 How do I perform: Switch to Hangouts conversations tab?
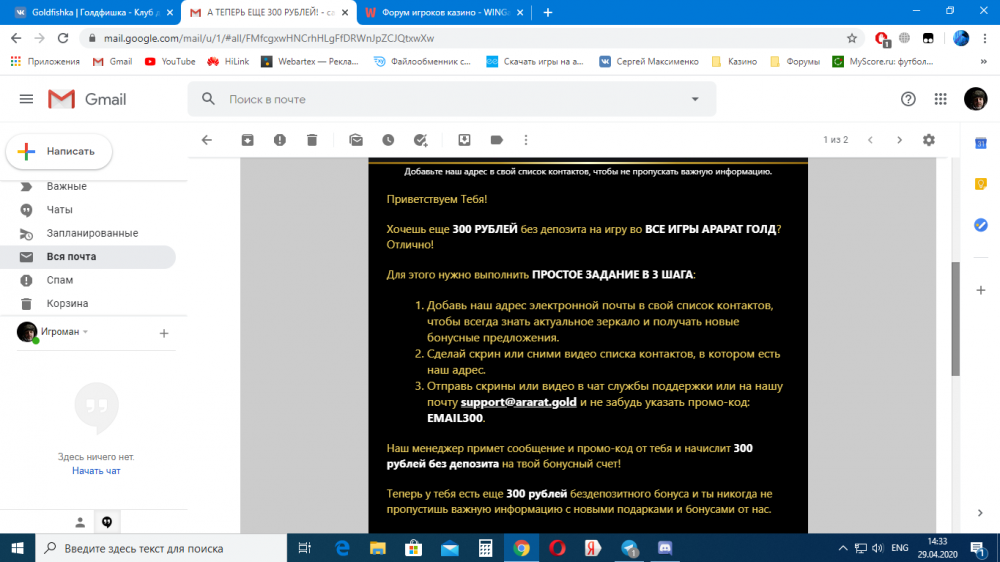coord(107,522)
